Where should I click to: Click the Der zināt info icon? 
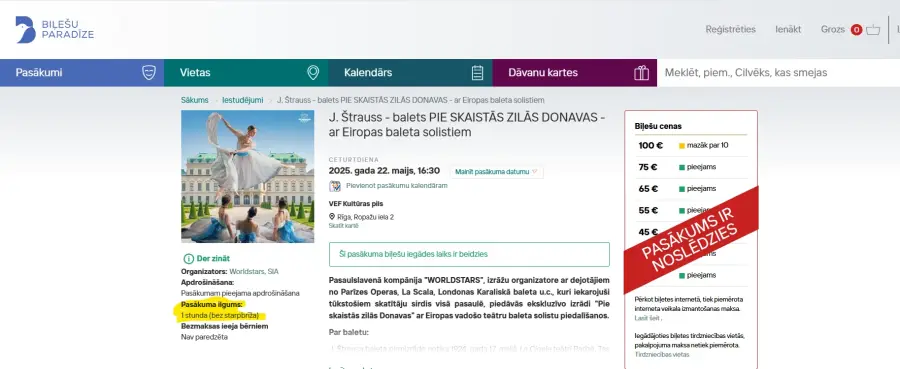click(x=187, y=259)
